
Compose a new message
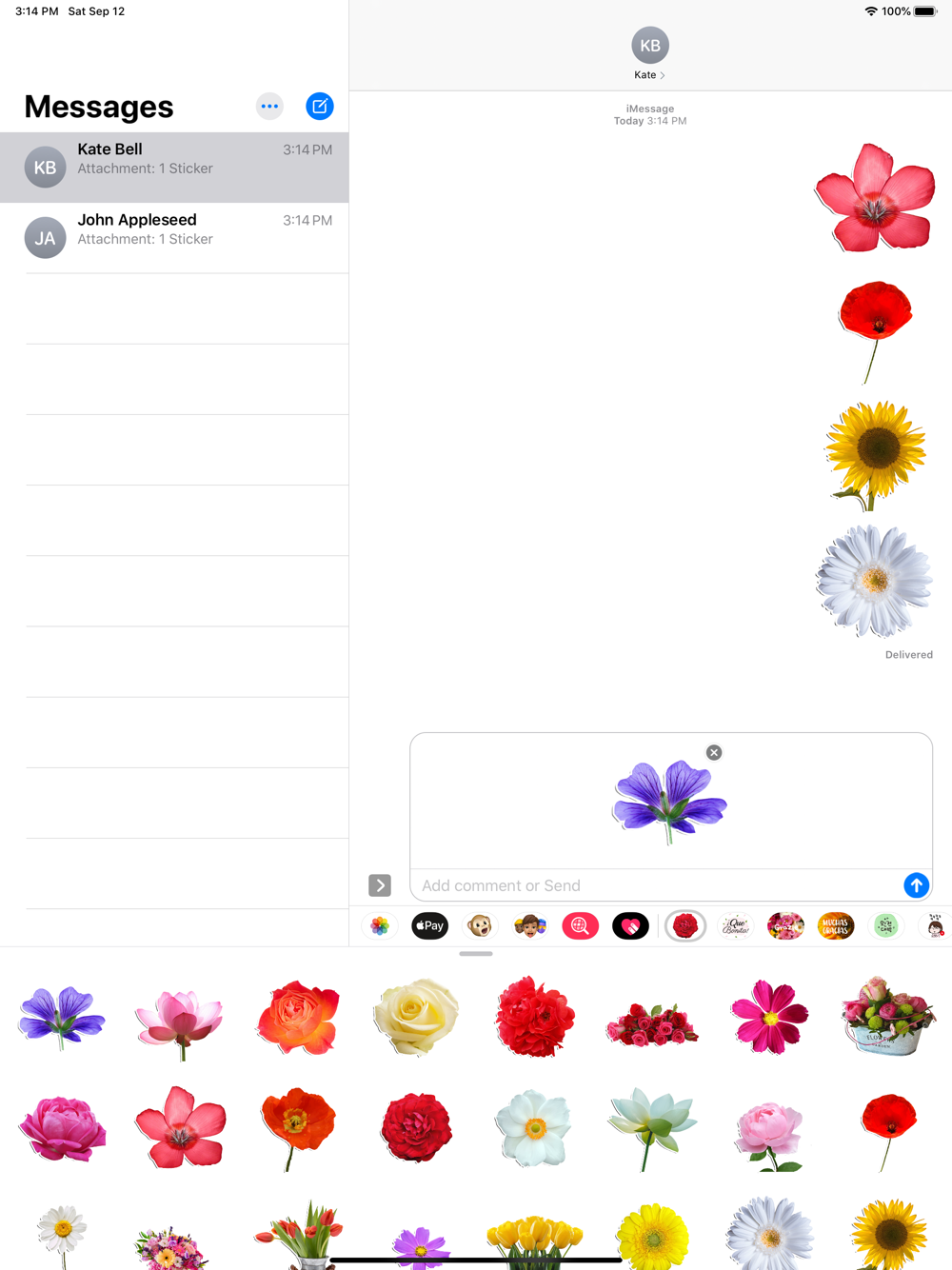coord(320,107)
